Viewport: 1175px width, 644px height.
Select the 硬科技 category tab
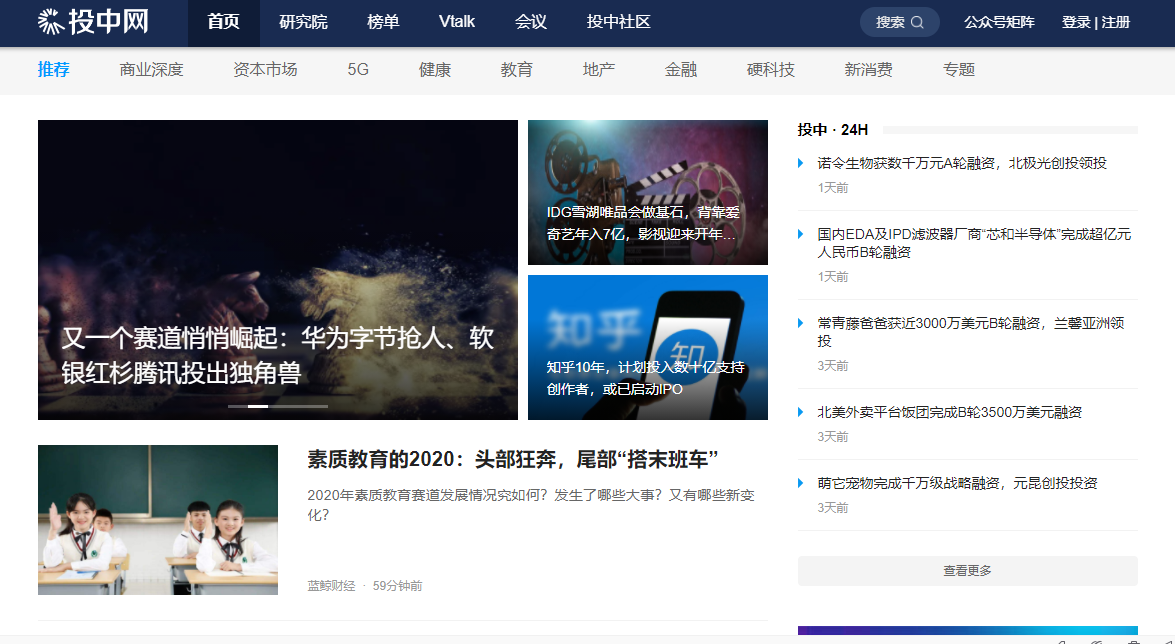770,70
